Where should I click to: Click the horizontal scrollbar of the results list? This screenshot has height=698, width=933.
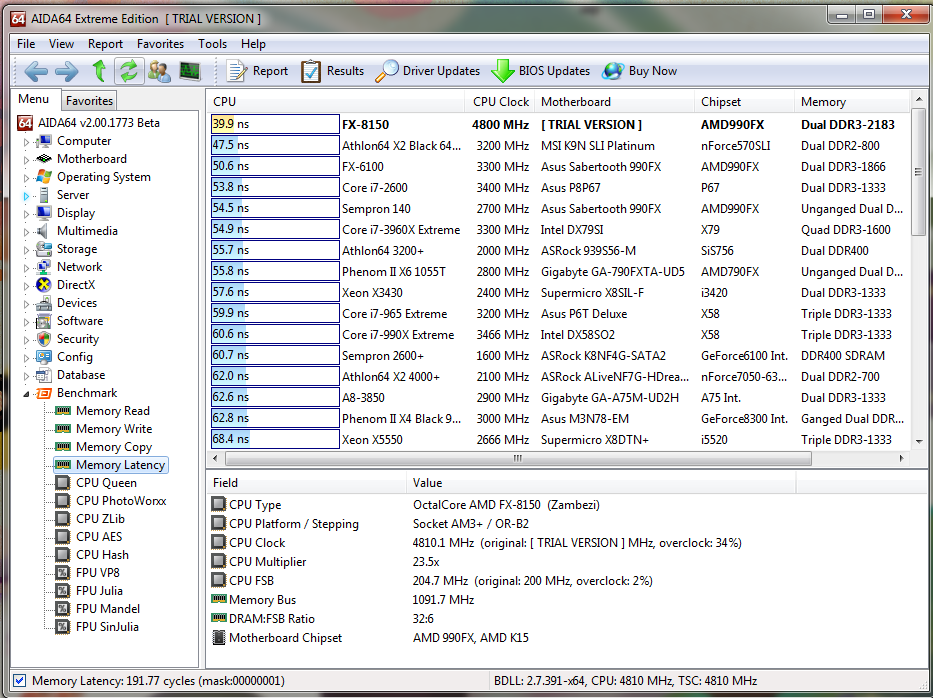[518, 458]
